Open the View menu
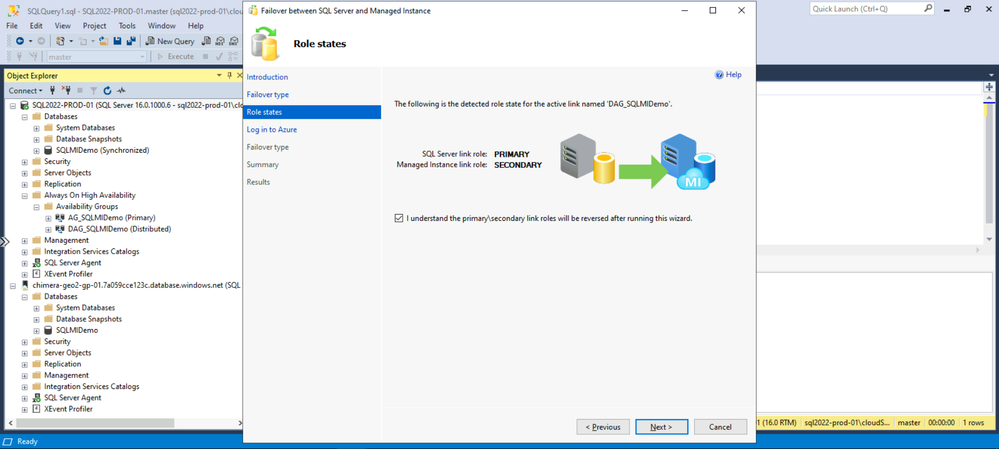This screenshot has height=449, width=999. [x=62, y=25]
